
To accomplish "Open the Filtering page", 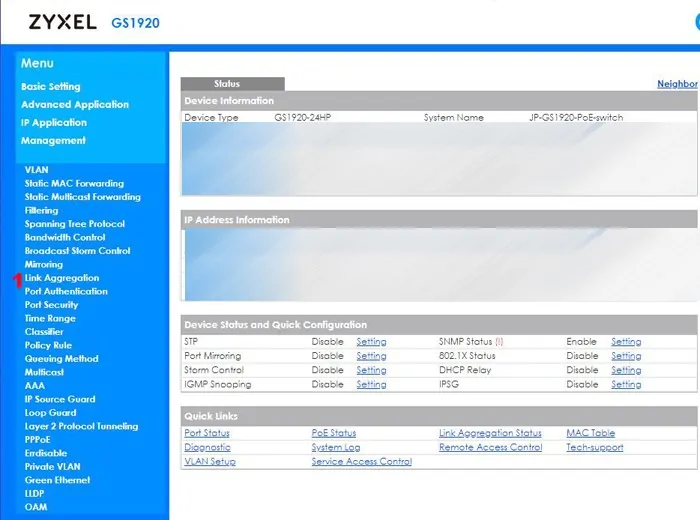I will (x=41, y=210).
